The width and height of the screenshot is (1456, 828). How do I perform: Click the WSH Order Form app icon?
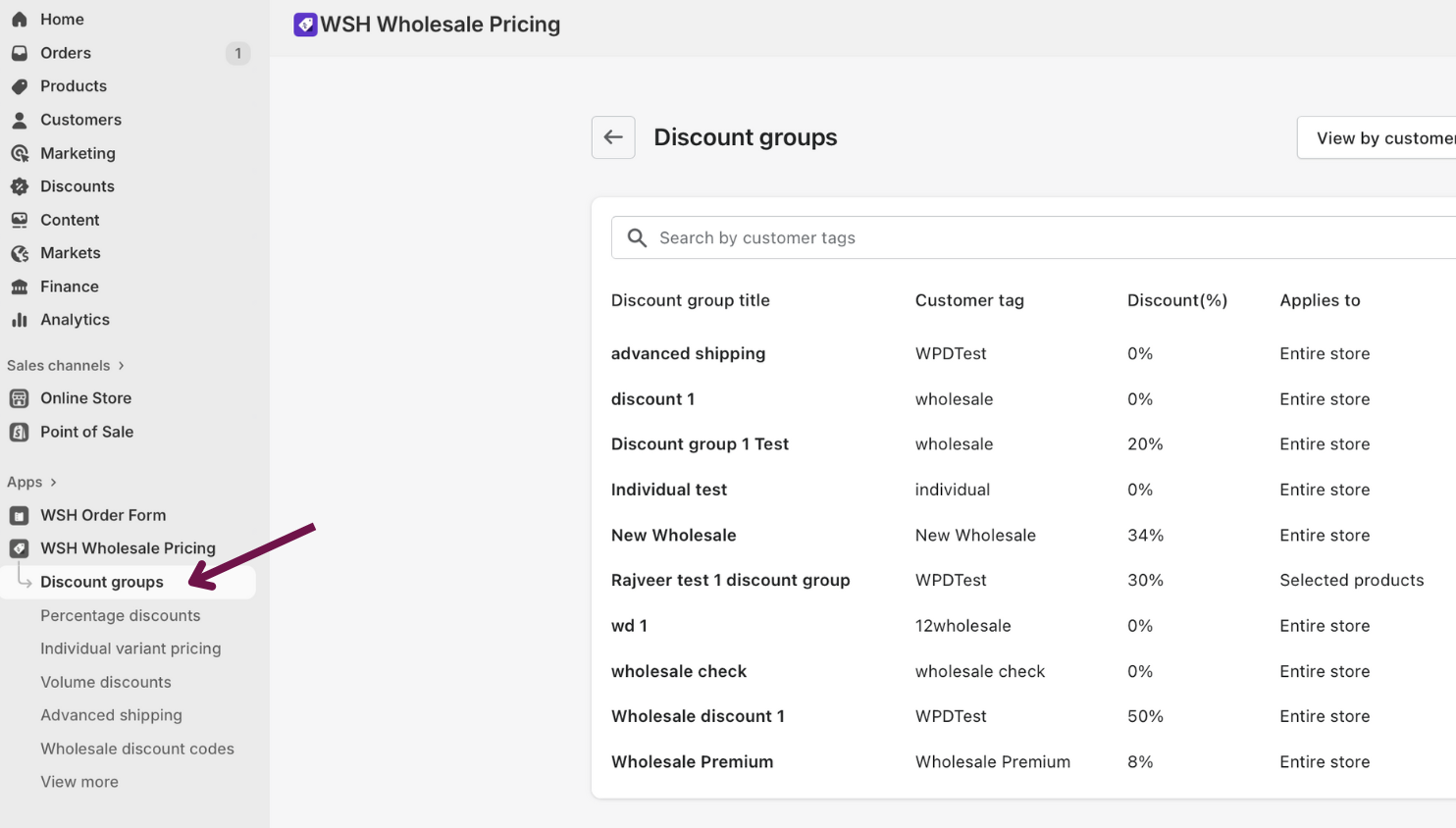tap(20, 515)
